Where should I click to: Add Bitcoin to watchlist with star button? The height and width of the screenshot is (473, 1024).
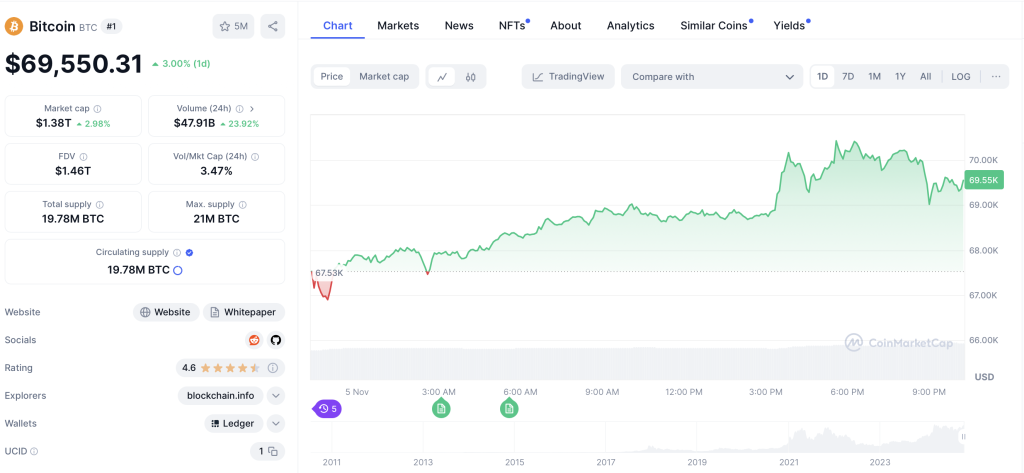pyautogui.click(x=233, y=27)
